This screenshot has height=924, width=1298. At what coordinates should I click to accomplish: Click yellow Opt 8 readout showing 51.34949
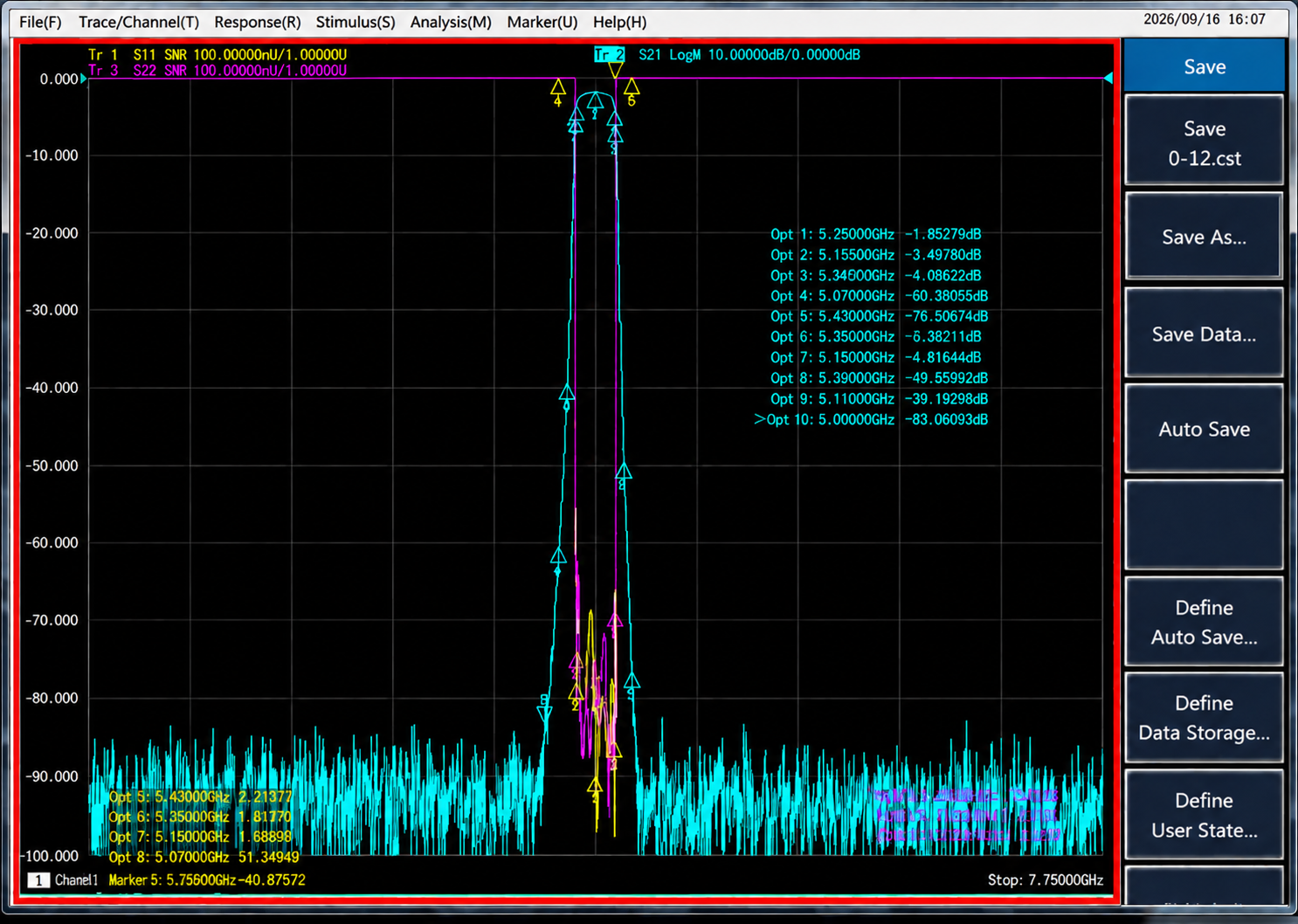click(x=204, y=858)
